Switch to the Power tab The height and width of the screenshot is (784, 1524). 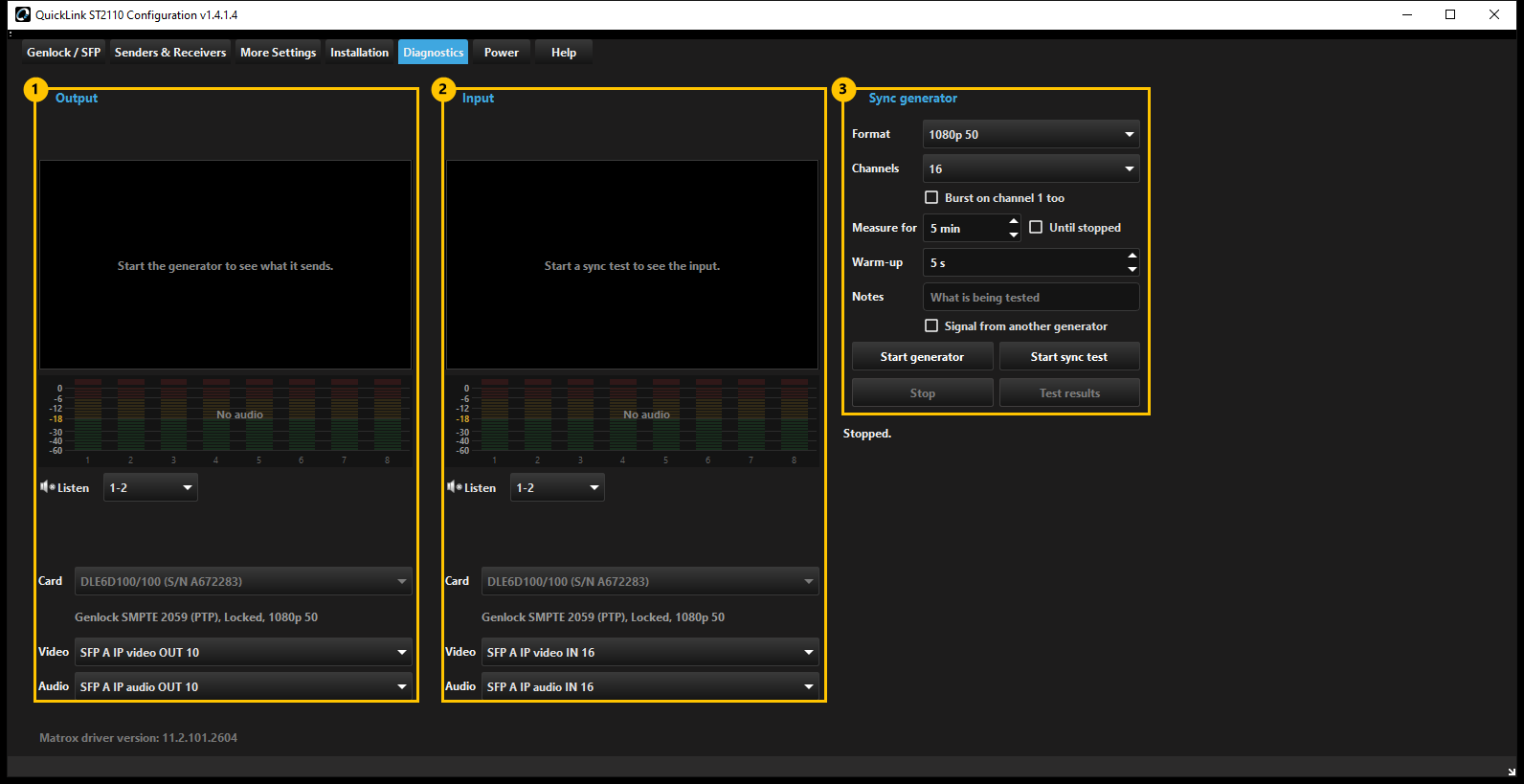coord(502,53)
